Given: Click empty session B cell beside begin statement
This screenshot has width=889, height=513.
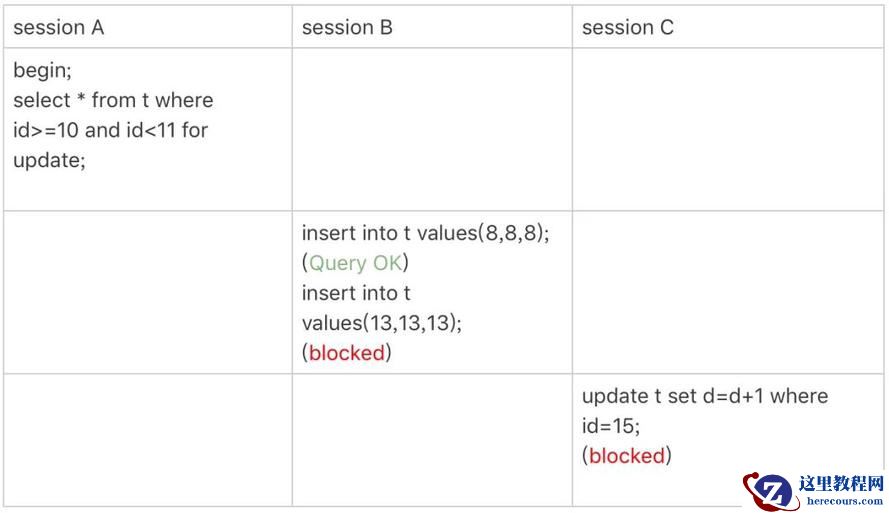Looking at the screenshot, I should point(432,128).
